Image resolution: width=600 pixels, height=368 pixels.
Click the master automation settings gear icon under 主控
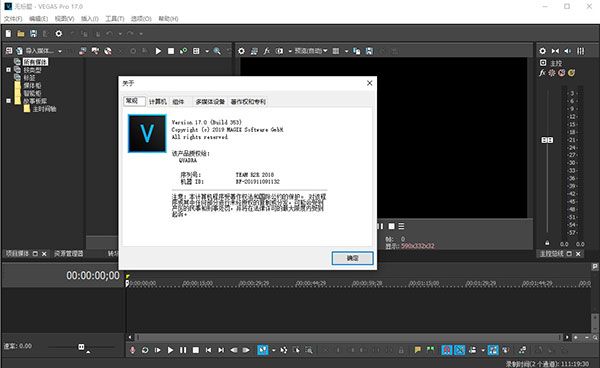552,73
